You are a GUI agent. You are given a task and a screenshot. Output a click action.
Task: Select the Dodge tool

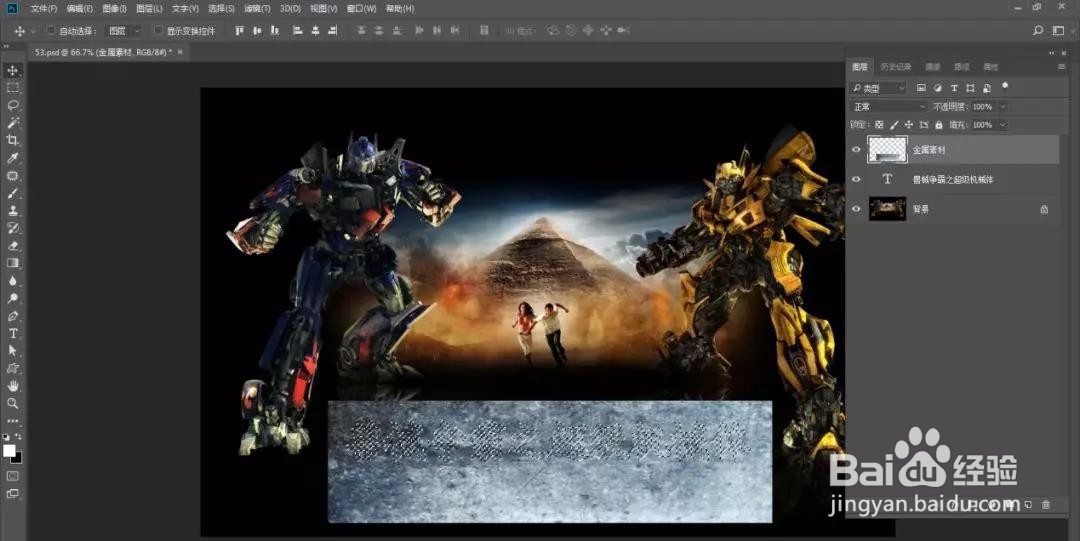tap(12, 298)
